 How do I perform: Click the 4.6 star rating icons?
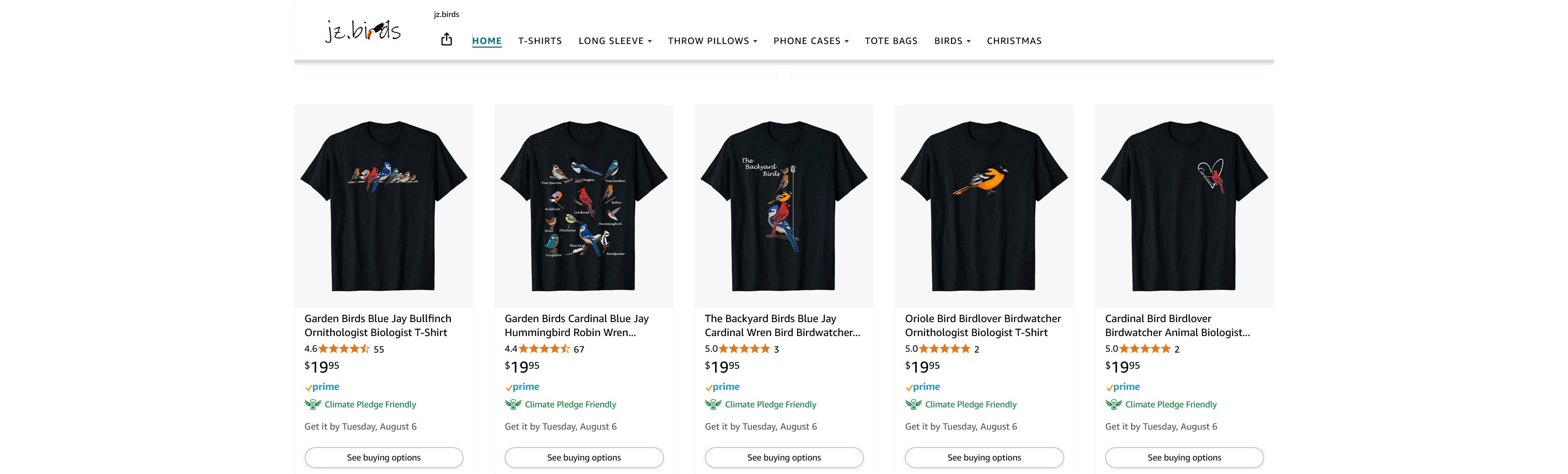click(x=343, y=349)
